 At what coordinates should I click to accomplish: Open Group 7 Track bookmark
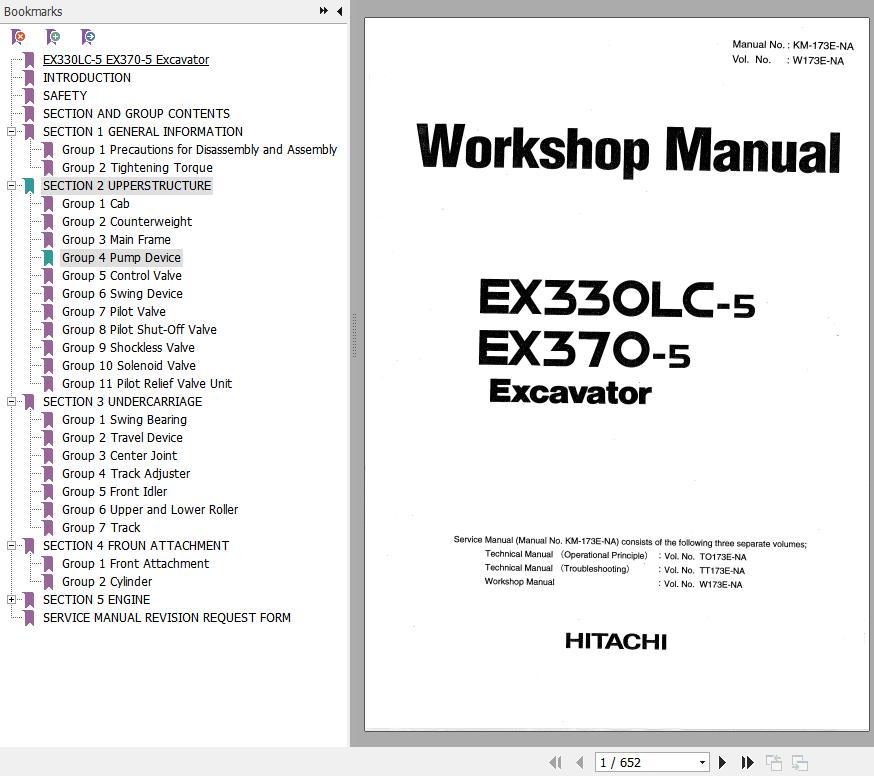point(101,527)
